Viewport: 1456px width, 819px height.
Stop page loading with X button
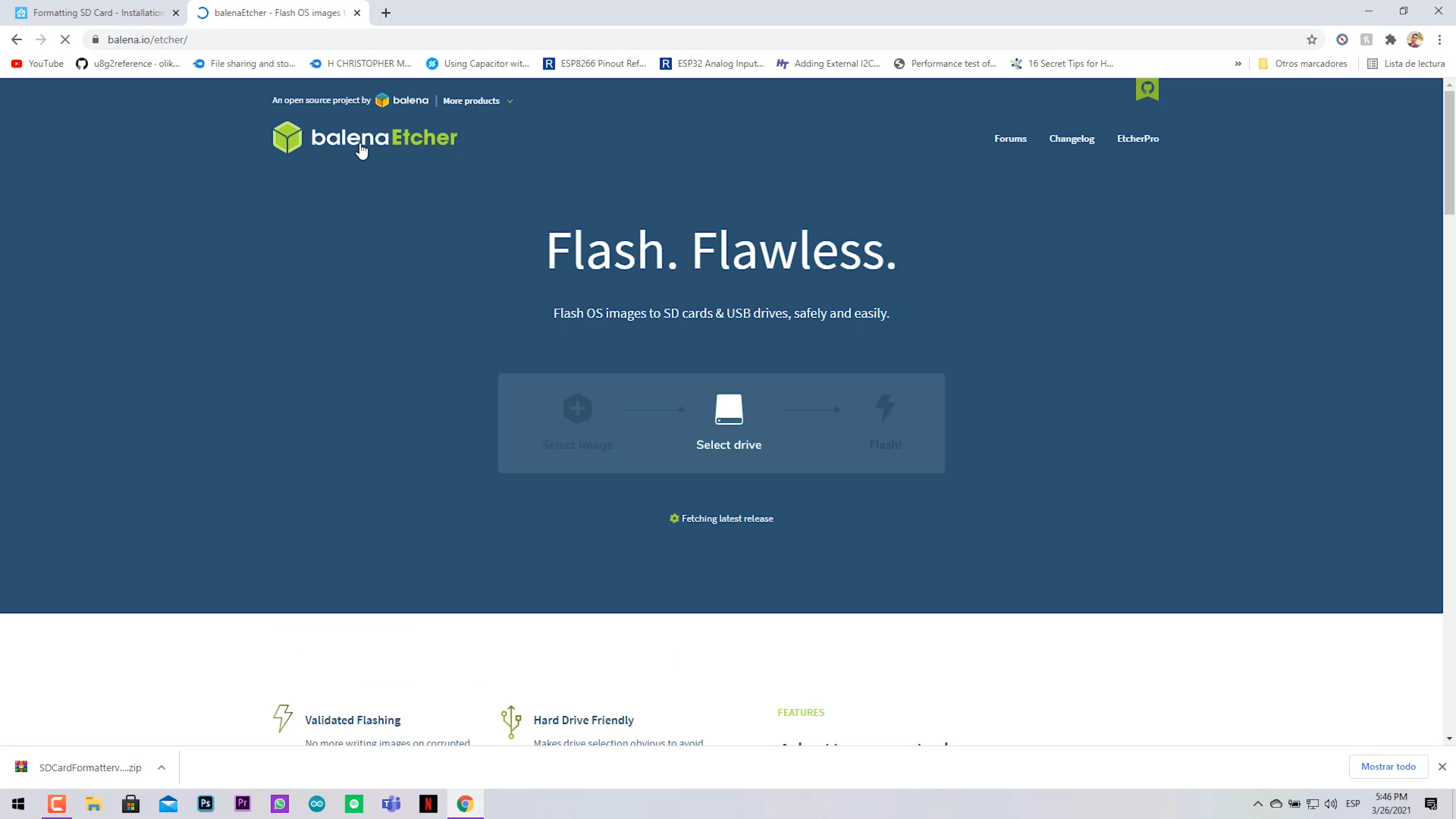pyautogui.click(x=65, y=39)
